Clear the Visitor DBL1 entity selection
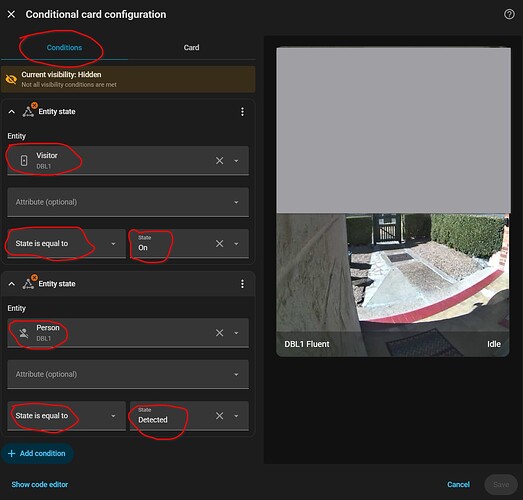Viewport: 523px width, 500px height. click(x=219, y=160)
